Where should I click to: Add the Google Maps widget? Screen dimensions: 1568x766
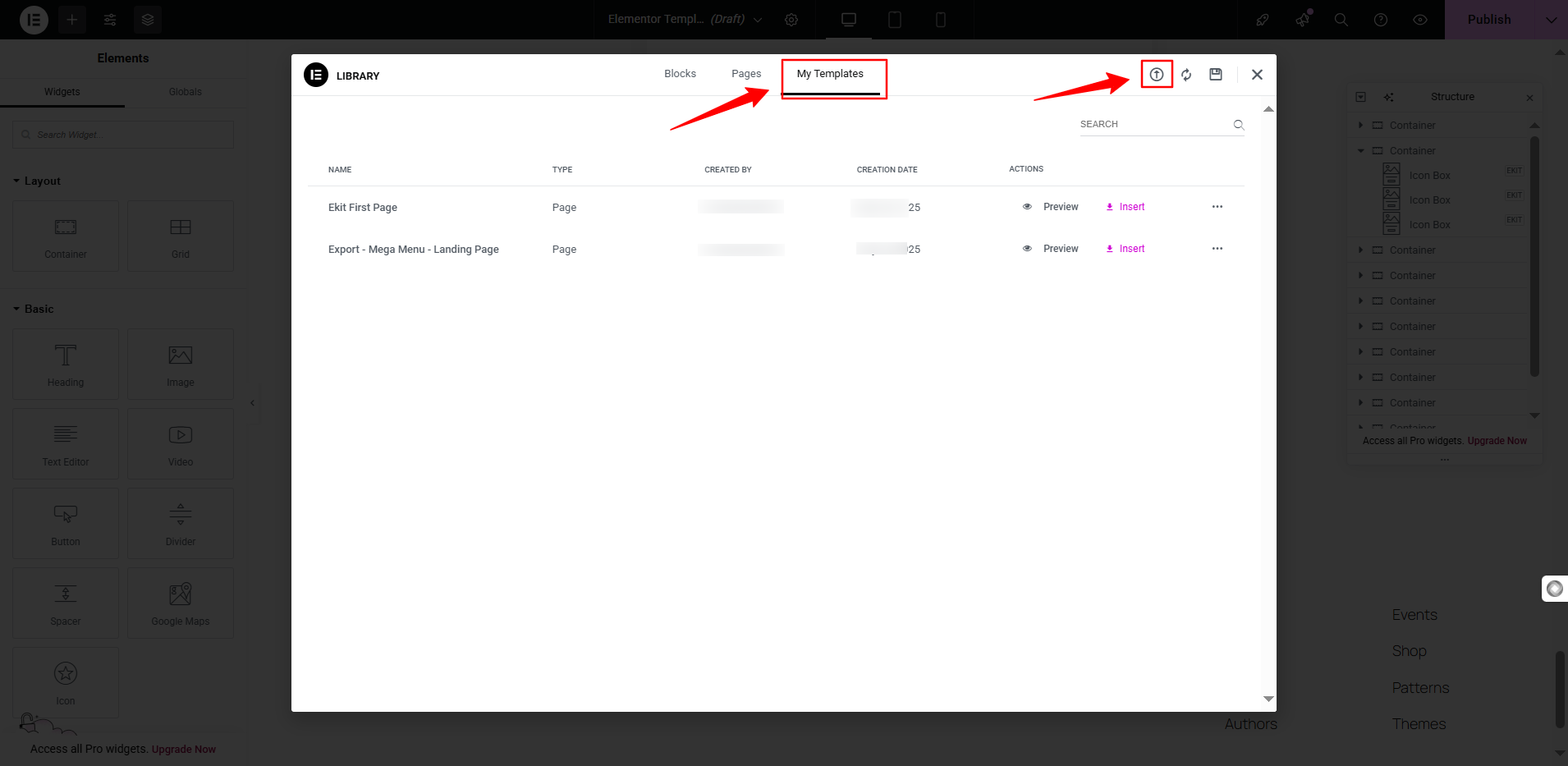(181, 603)
